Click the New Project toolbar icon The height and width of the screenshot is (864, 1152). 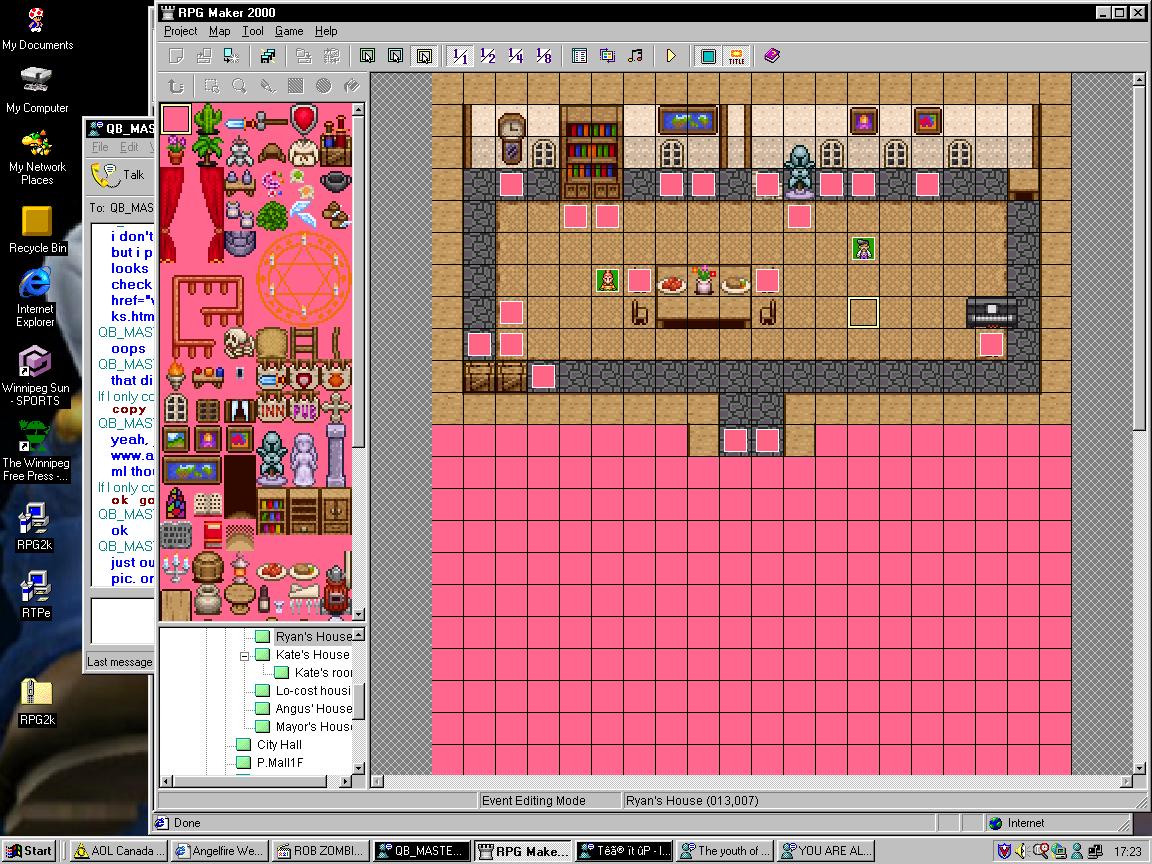click(x=176, y=56)
